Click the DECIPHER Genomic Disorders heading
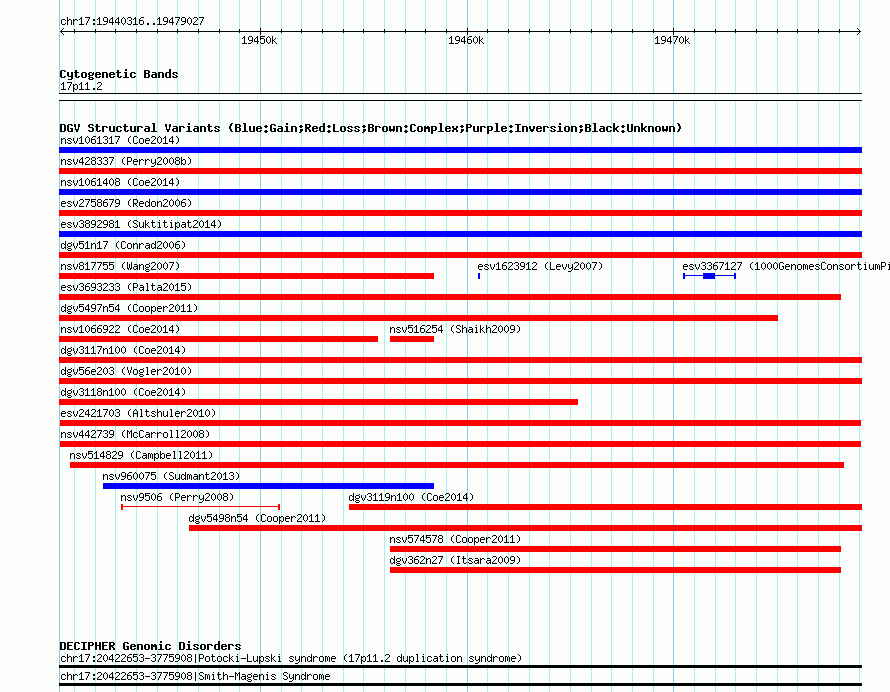This screenshot has width=890, height=692. pyautogui.click(x=150, y=646)
